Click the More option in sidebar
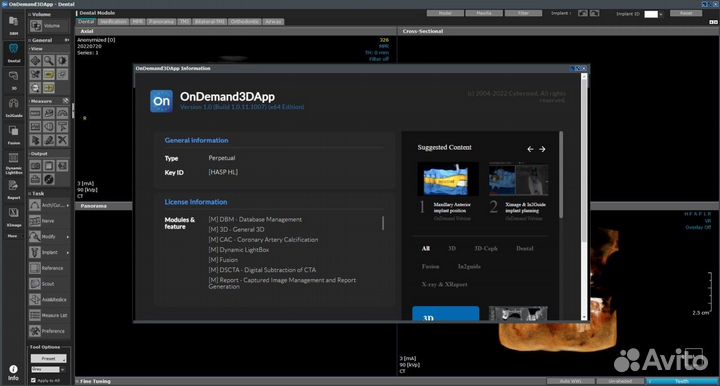Image resolution: width=720 pixels, height=386 pixels. tap(12, 236)
